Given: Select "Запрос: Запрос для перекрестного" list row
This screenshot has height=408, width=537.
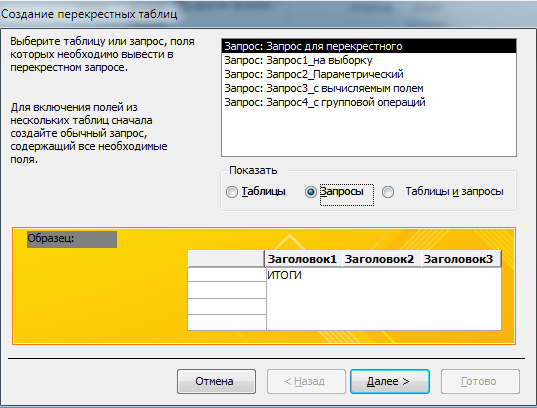Looking at the screenshot, I should [369, 46].
